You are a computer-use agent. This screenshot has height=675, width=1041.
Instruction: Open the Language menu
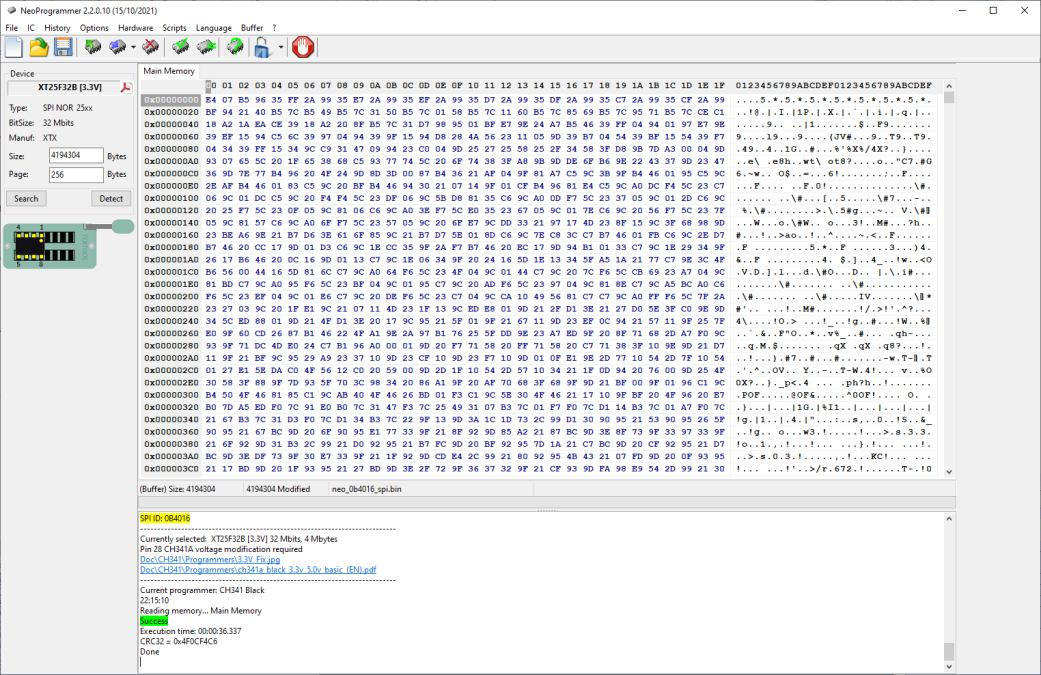click(214, 28)
